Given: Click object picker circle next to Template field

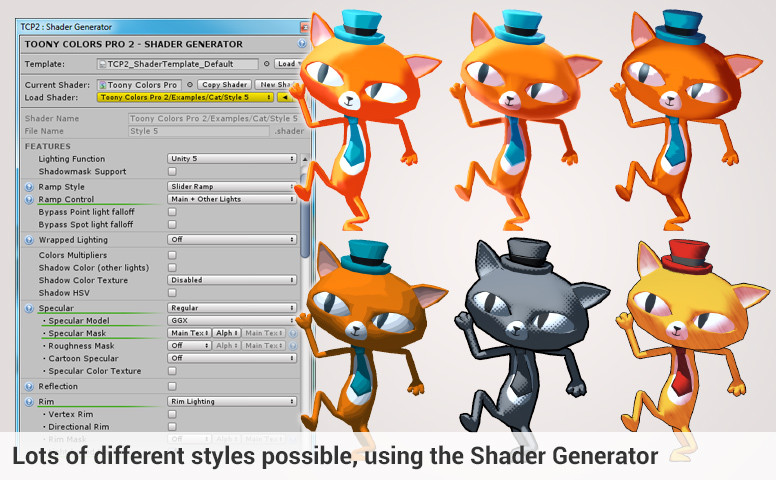Looking at the screenshot, I should point(266,64).
